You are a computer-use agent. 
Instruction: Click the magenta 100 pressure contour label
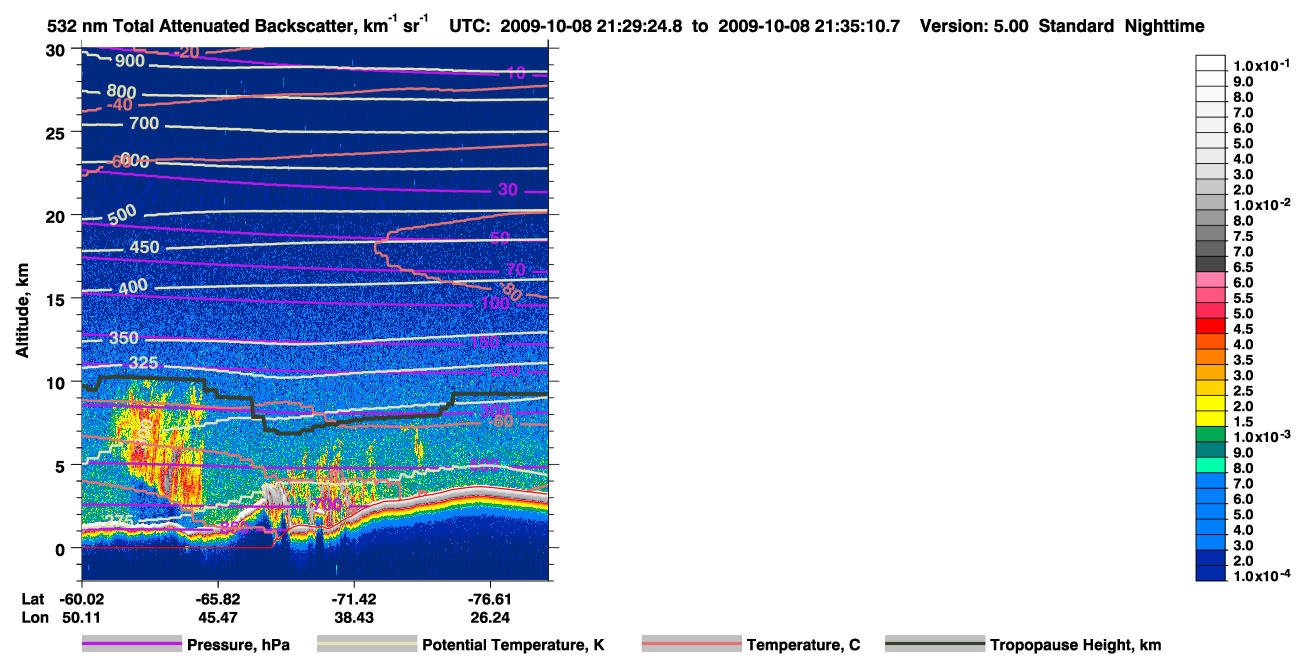point(496,303)
